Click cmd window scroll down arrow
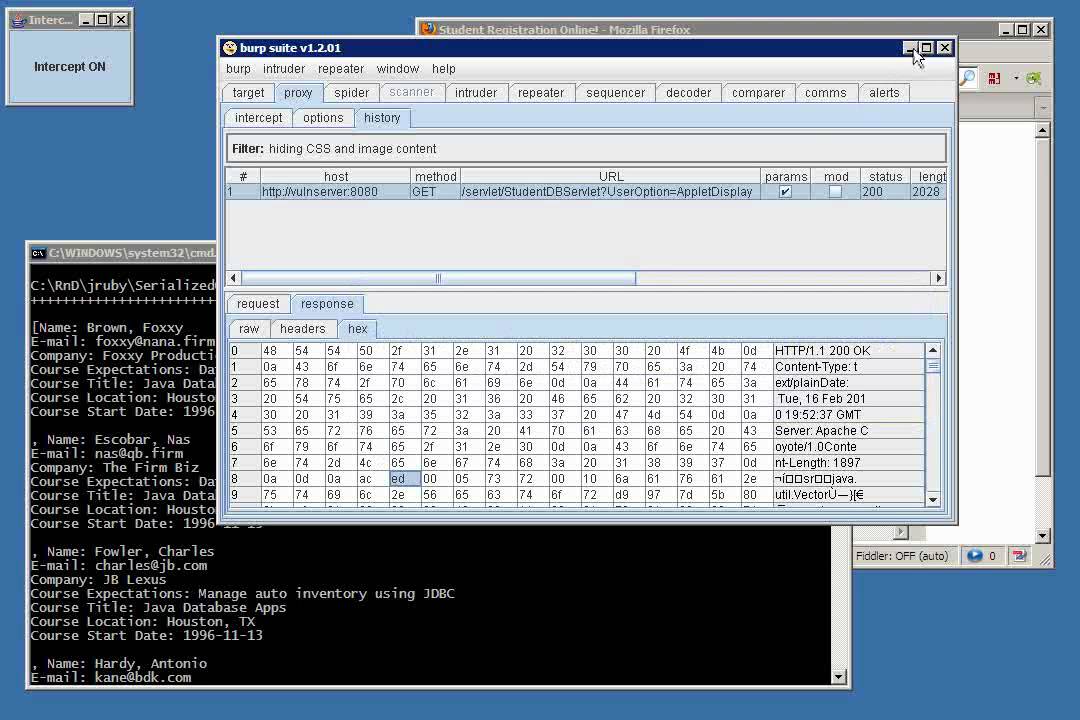1080x720 pixels. pyautogui.click(x=838, y=677)
